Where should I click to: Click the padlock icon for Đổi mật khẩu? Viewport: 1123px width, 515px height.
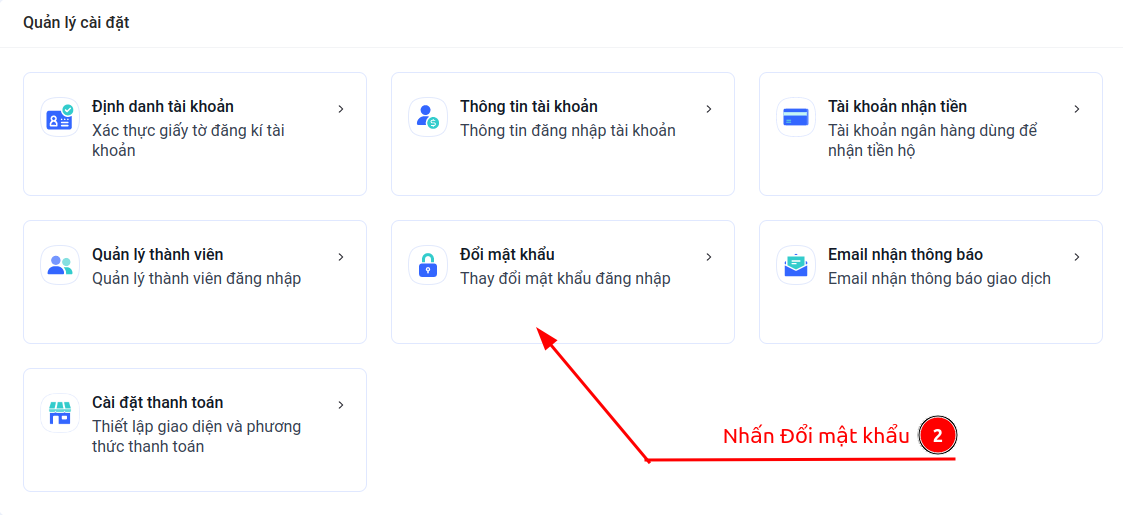(x=428, y=265)
